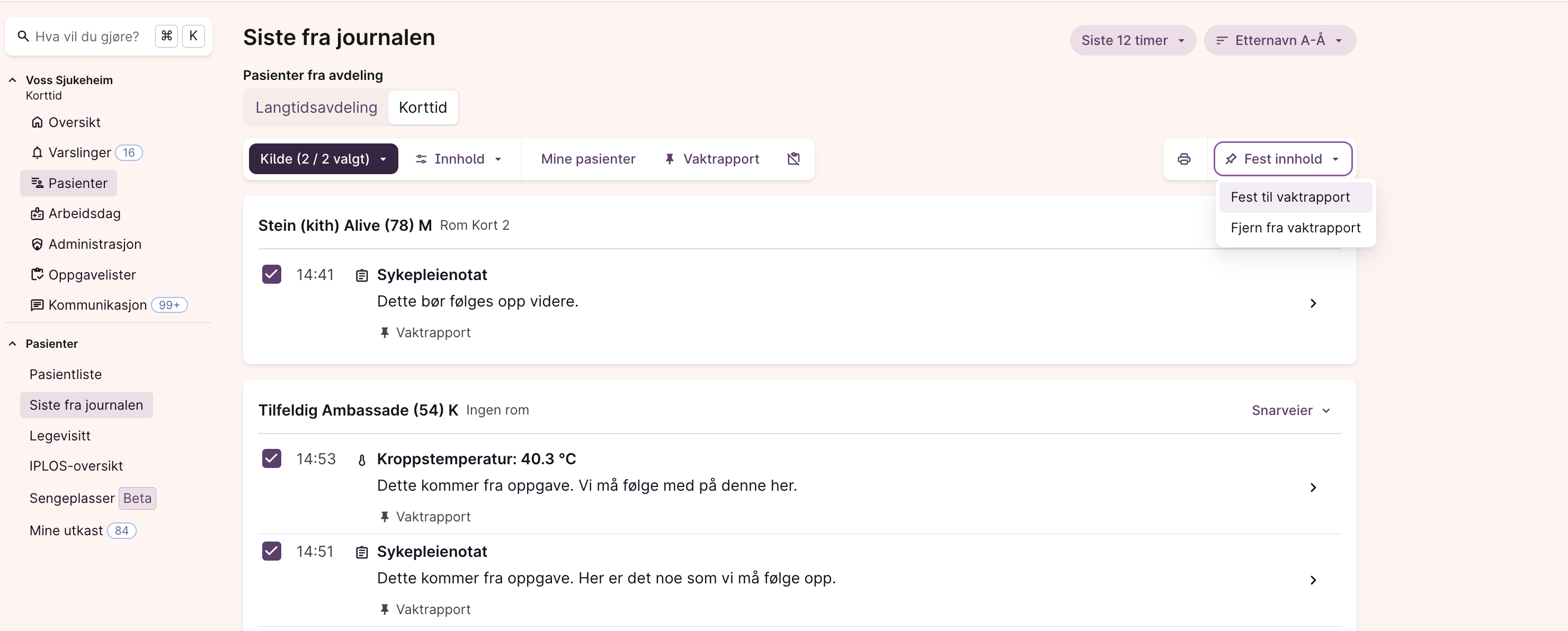This screenshot has width=1568, height=631.
Task: Open Oversikt home icon in sidebar
Action: coord(37,122)
